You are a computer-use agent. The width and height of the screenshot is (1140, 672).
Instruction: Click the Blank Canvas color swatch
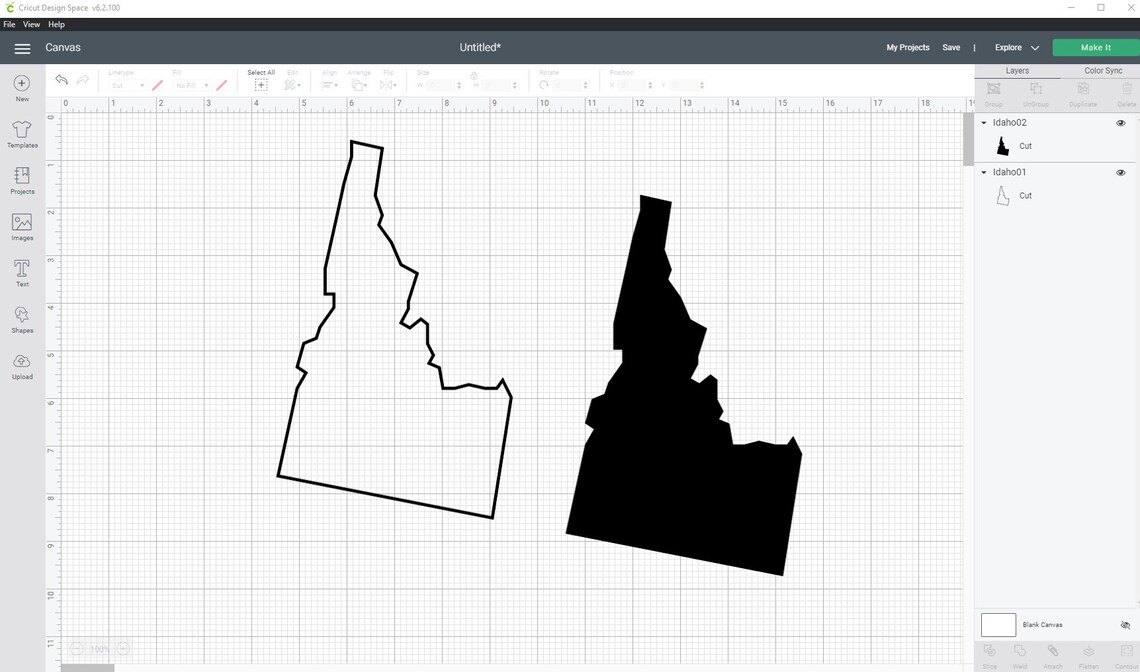pos(997,624)
